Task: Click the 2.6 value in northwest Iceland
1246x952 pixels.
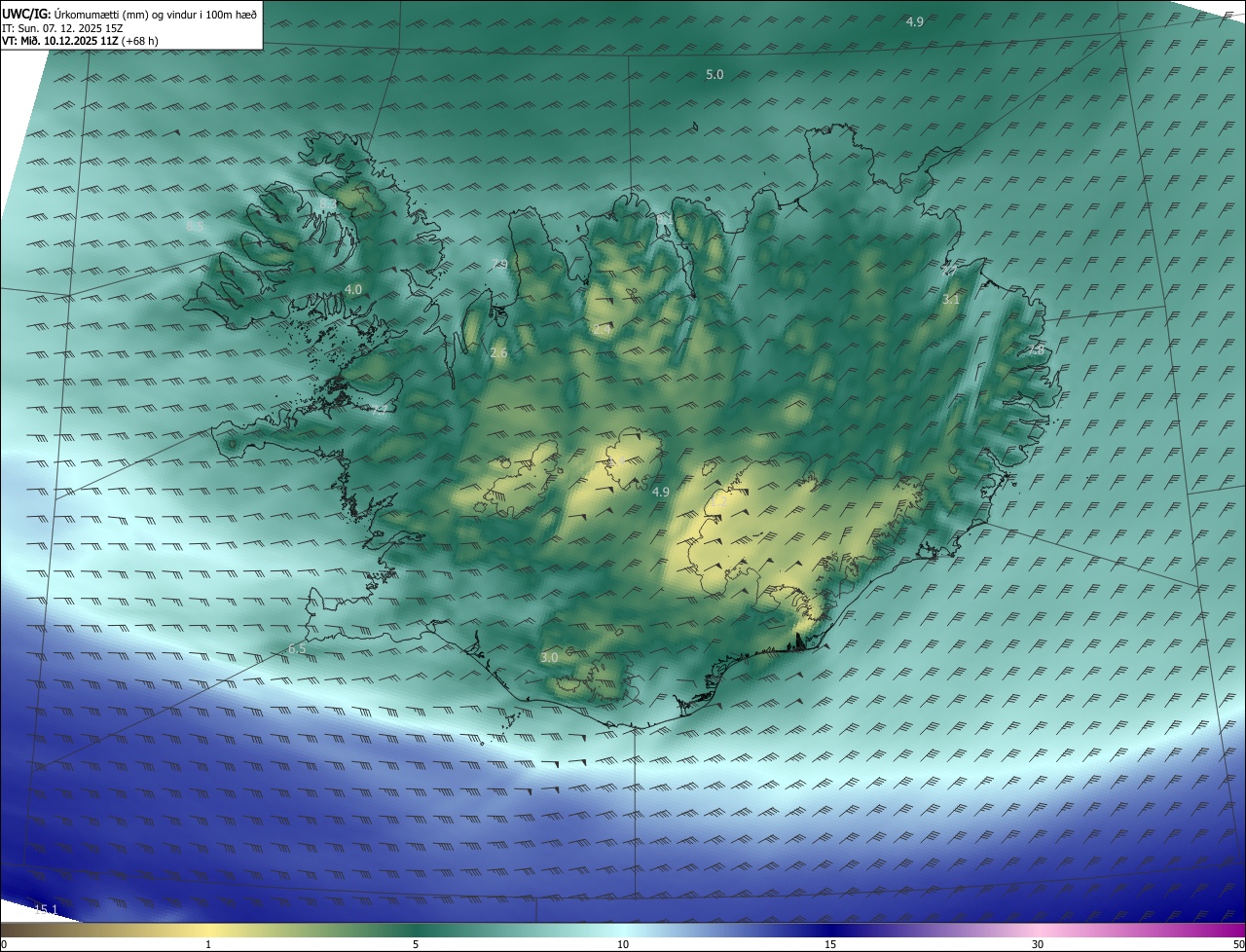Action: [498, 353]
